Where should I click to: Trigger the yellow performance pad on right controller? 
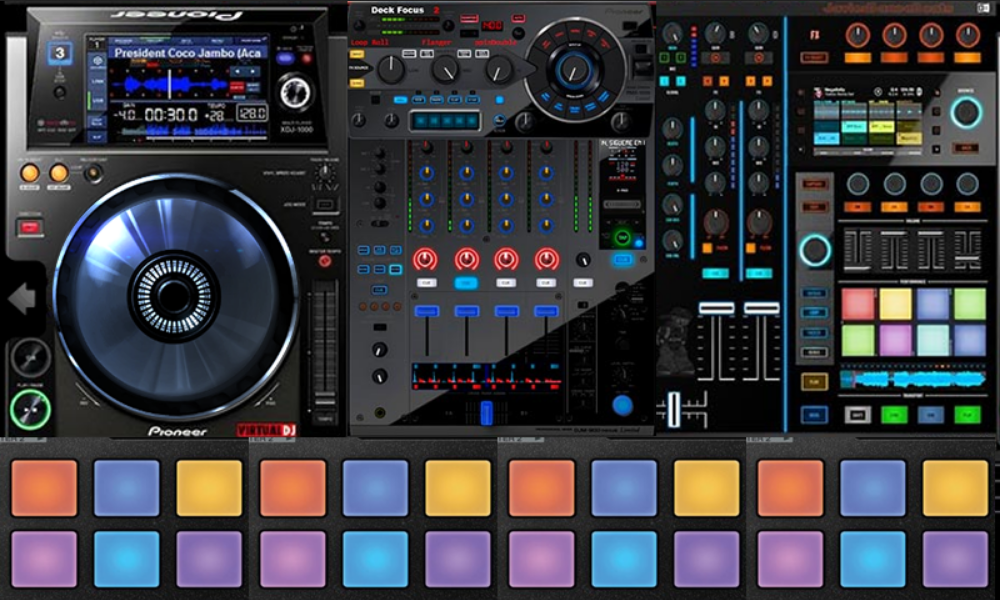tap(895, 304)
